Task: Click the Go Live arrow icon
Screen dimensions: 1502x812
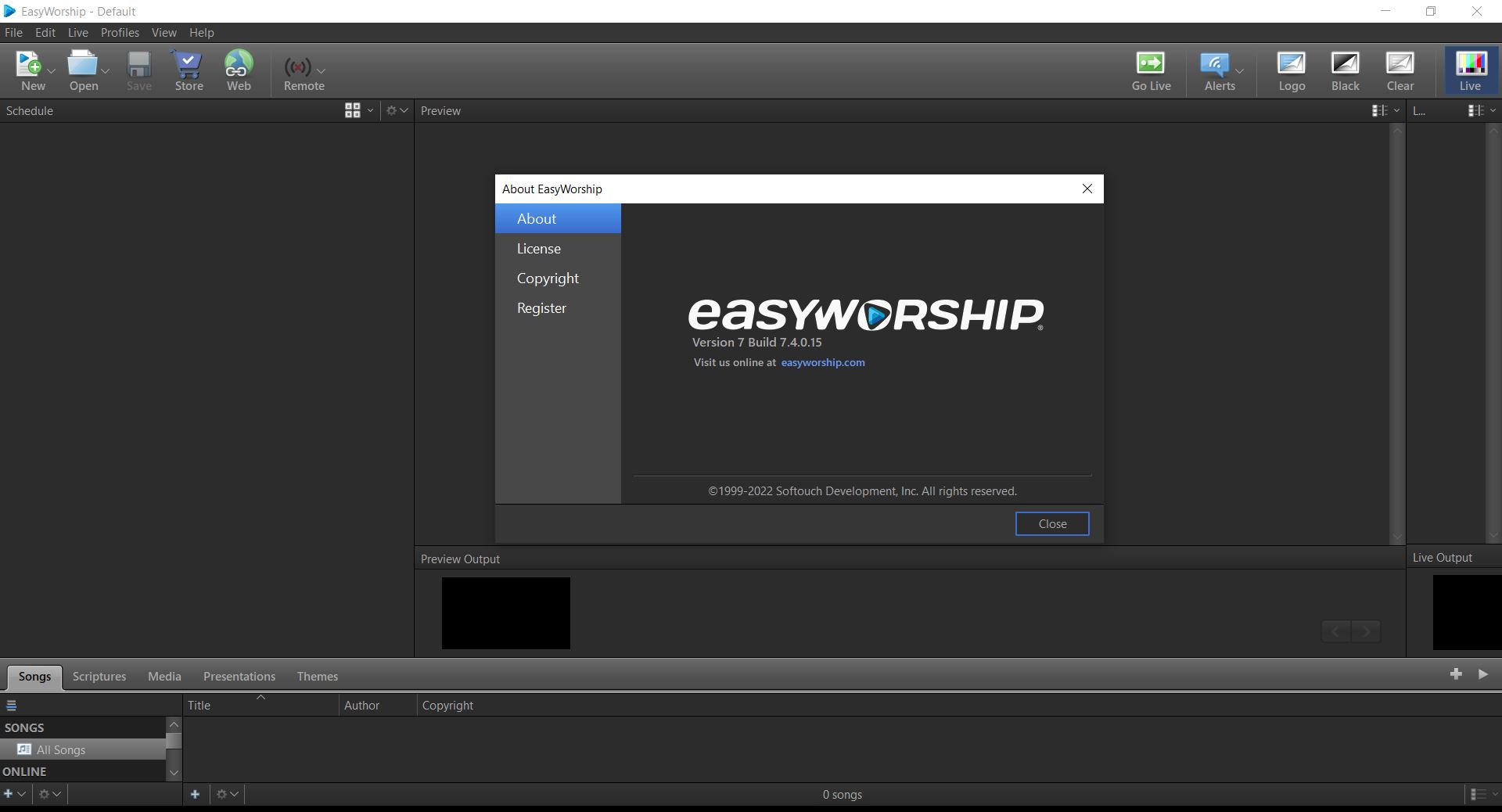Action: (1150, 63)
